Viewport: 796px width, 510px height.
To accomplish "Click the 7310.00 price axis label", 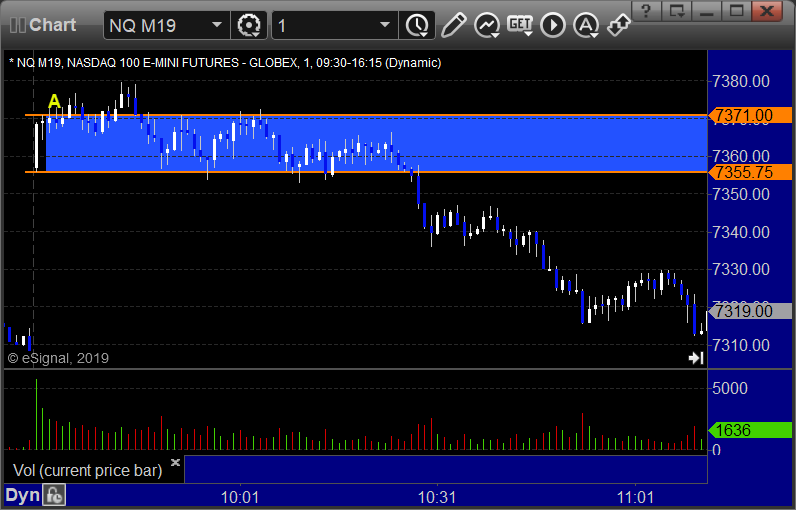I will (x=741, y=345).
